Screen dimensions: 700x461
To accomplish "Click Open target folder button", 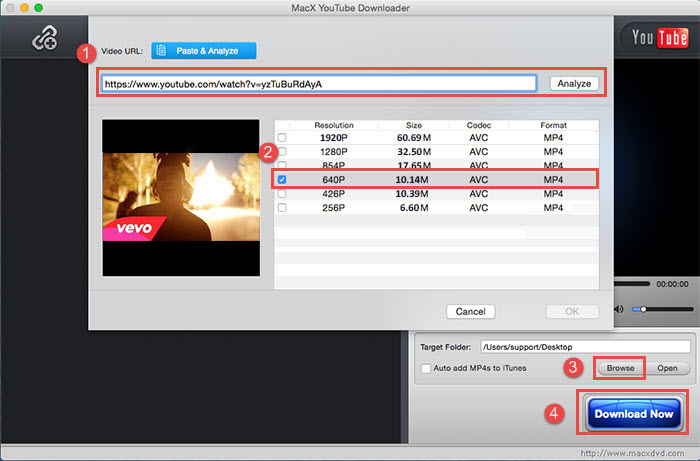I will (x=667, y=368).
